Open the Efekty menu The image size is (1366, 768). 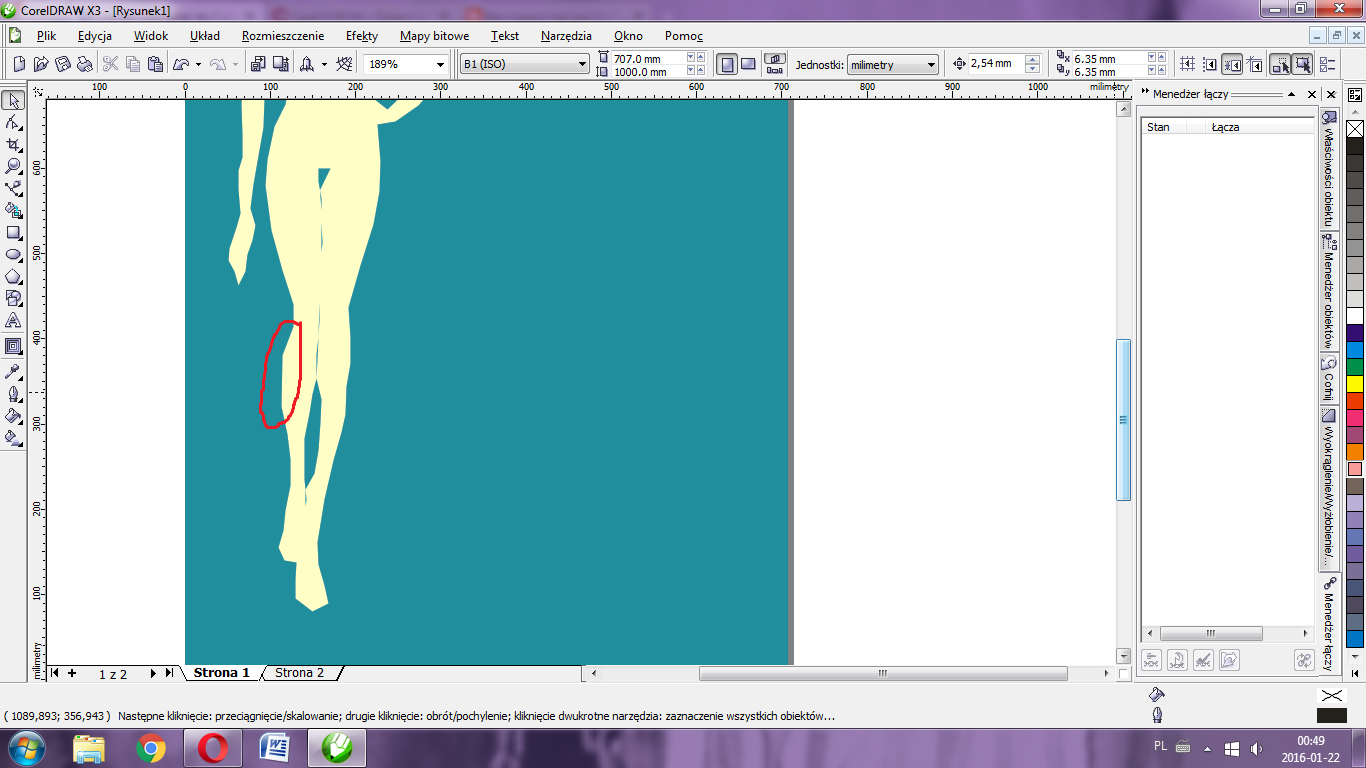click(361, 35)
